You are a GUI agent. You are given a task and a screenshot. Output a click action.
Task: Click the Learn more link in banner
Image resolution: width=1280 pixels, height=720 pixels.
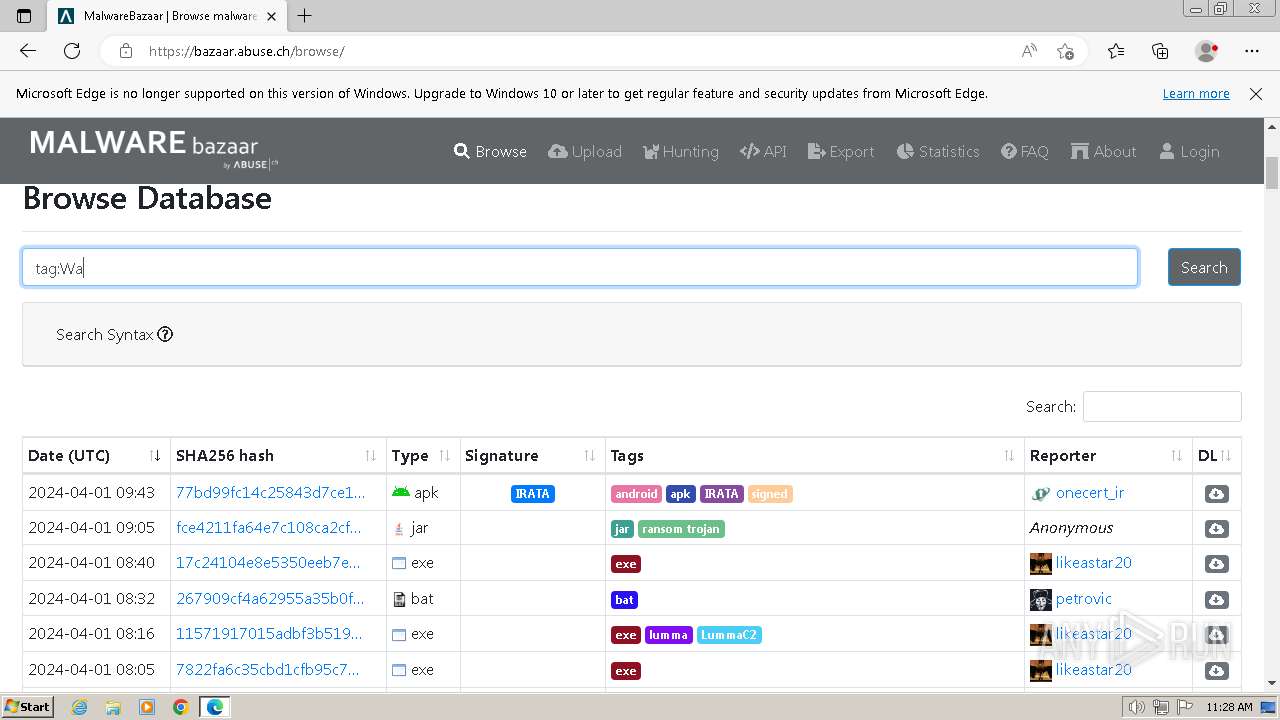pyautogui.click(x=1196, y=93)
